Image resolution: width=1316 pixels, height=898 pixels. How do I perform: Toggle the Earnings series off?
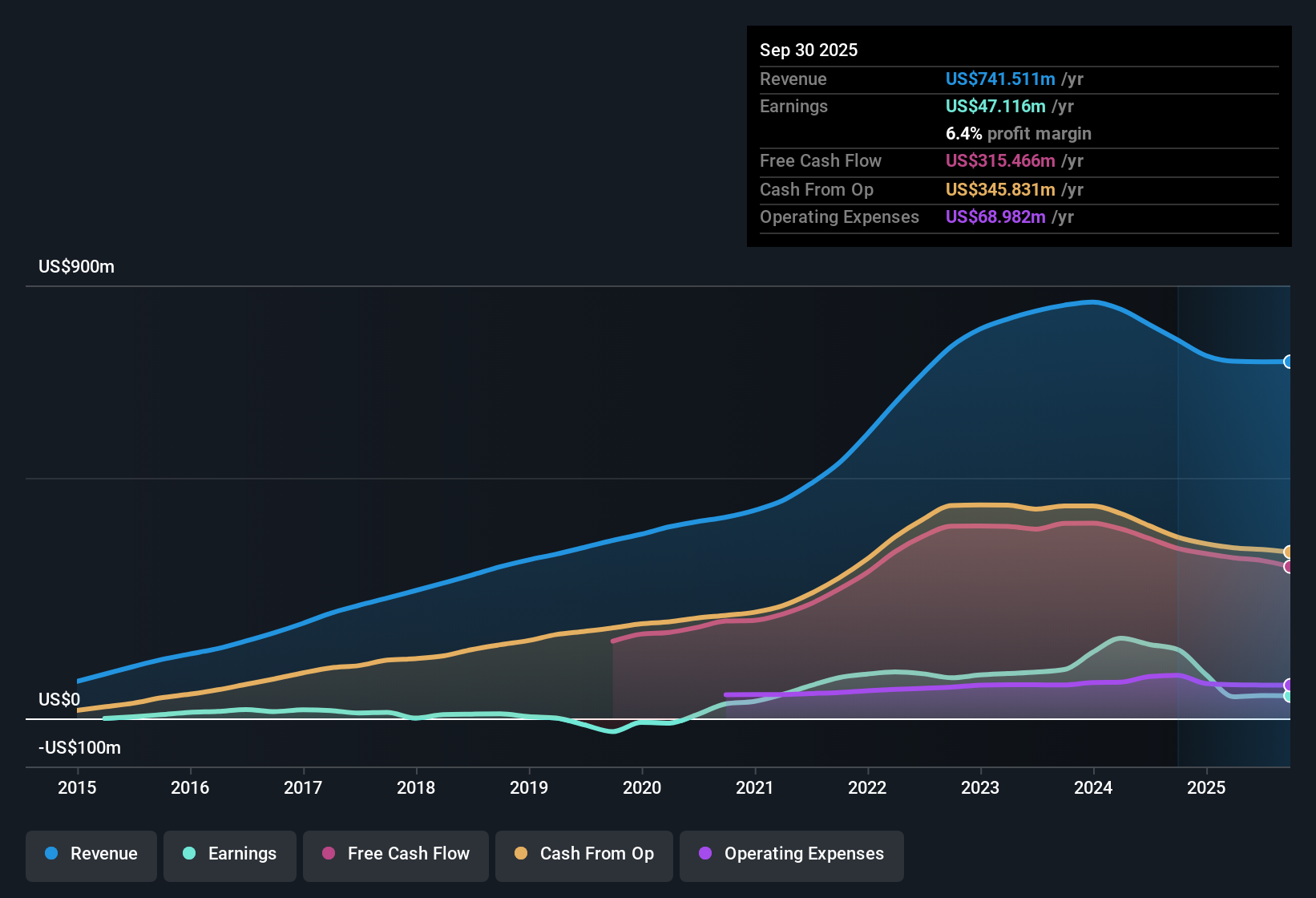coord(229,854)
